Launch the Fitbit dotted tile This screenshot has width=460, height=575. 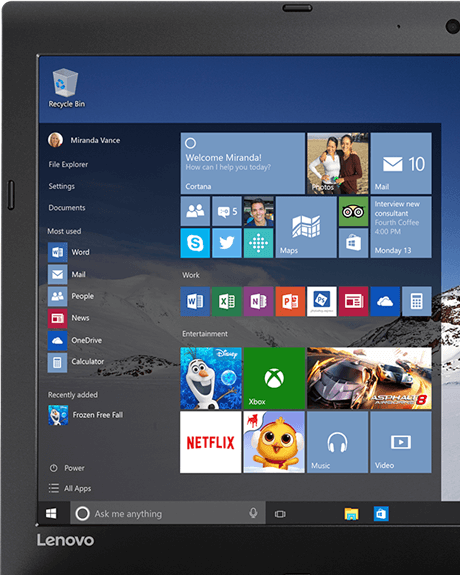tap(259, 243)
